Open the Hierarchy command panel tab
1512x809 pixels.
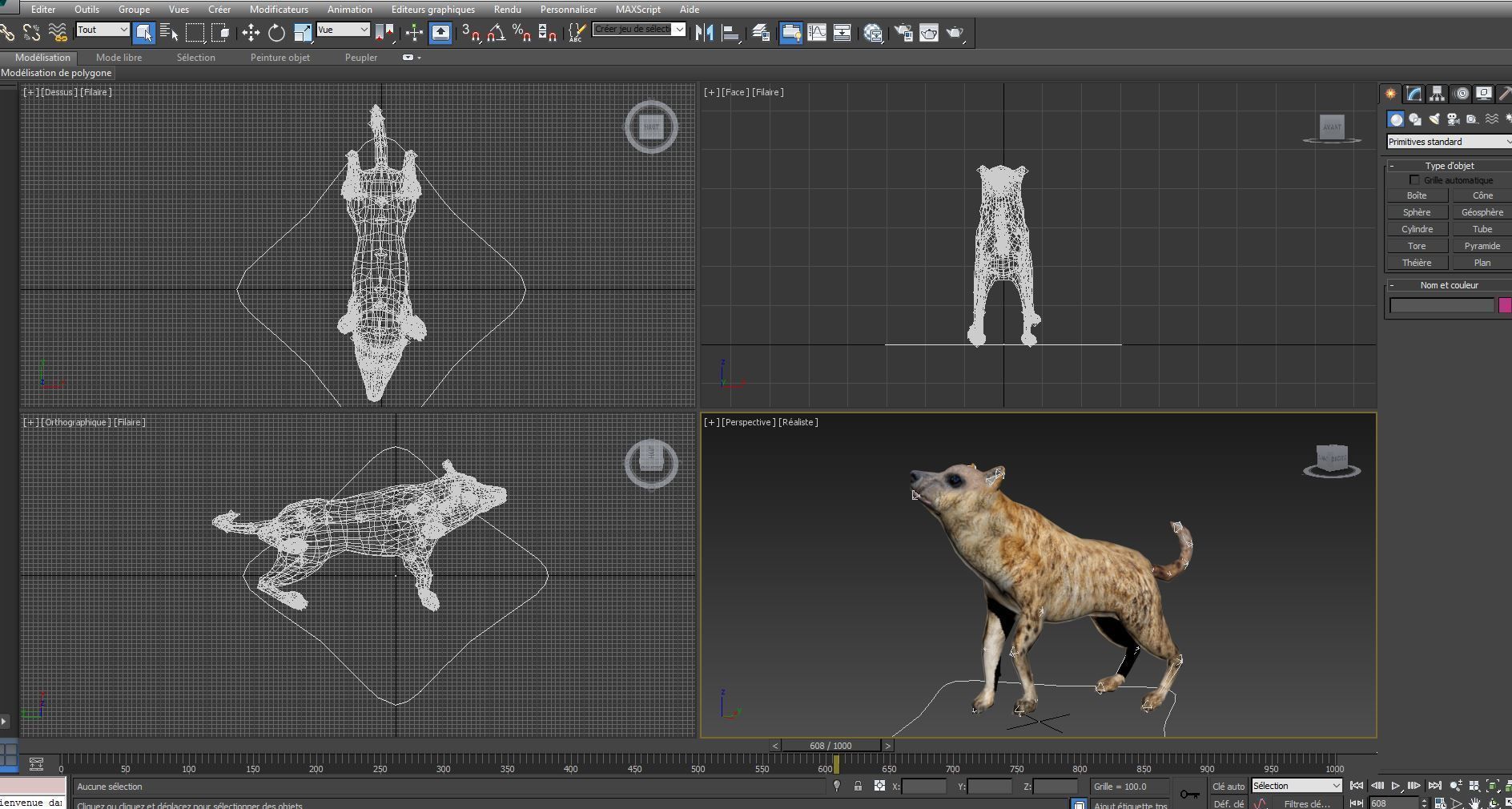(x=1438, y=94)
